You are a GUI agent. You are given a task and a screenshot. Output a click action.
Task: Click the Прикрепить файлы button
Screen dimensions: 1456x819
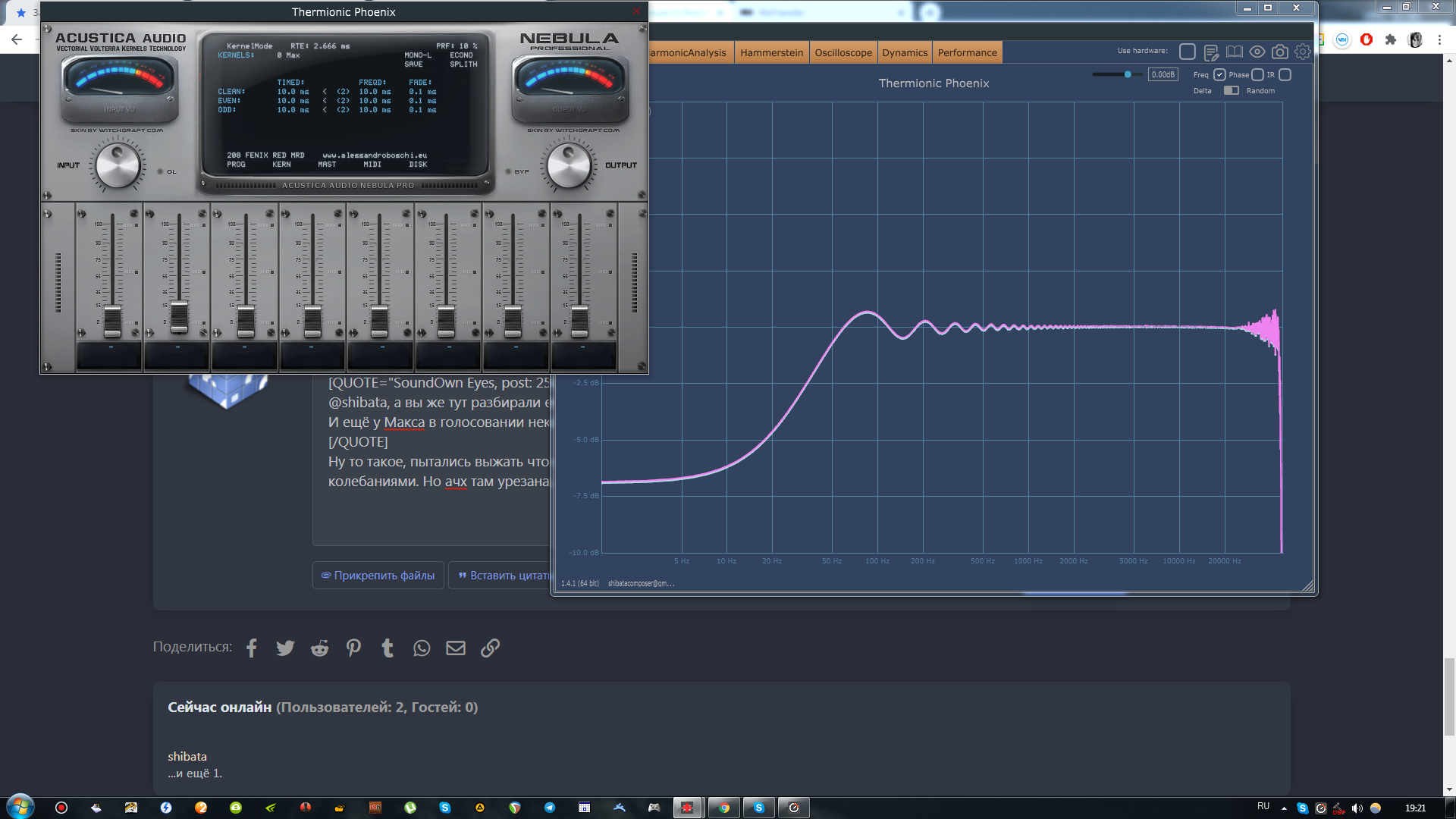click(378, 576)
